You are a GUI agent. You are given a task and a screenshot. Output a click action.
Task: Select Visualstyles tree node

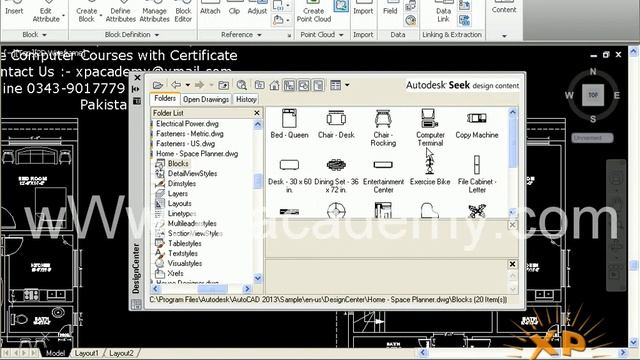(185, 263)
